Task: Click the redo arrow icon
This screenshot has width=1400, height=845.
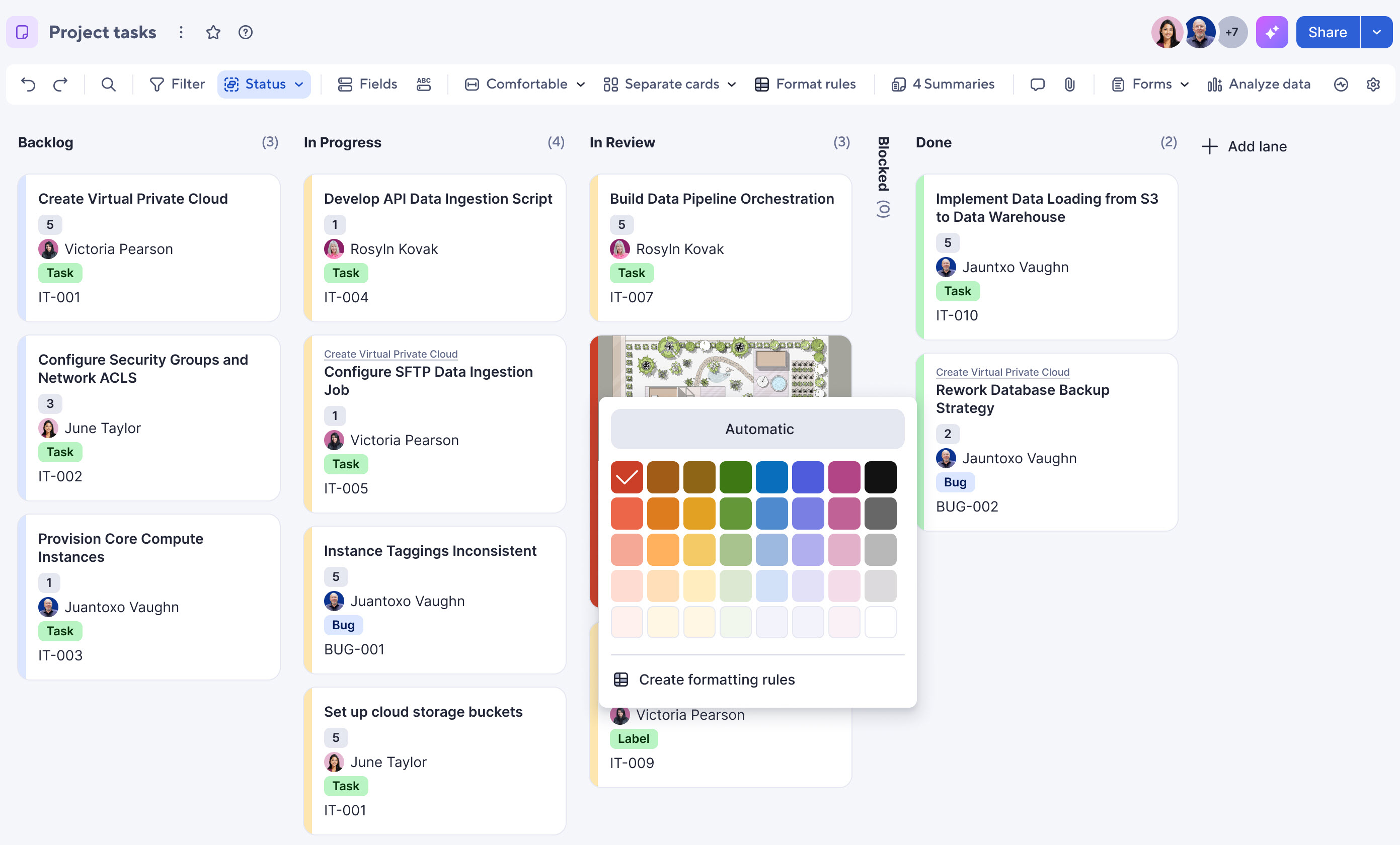Action: click(x=60, y=84)
